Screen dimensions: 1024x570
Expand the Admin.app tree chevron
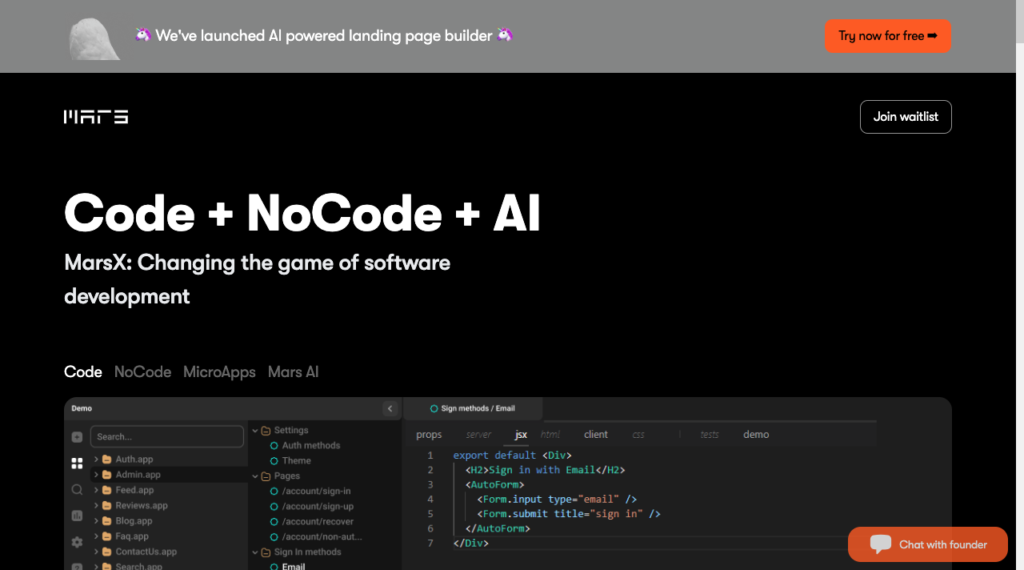[96, 475]
